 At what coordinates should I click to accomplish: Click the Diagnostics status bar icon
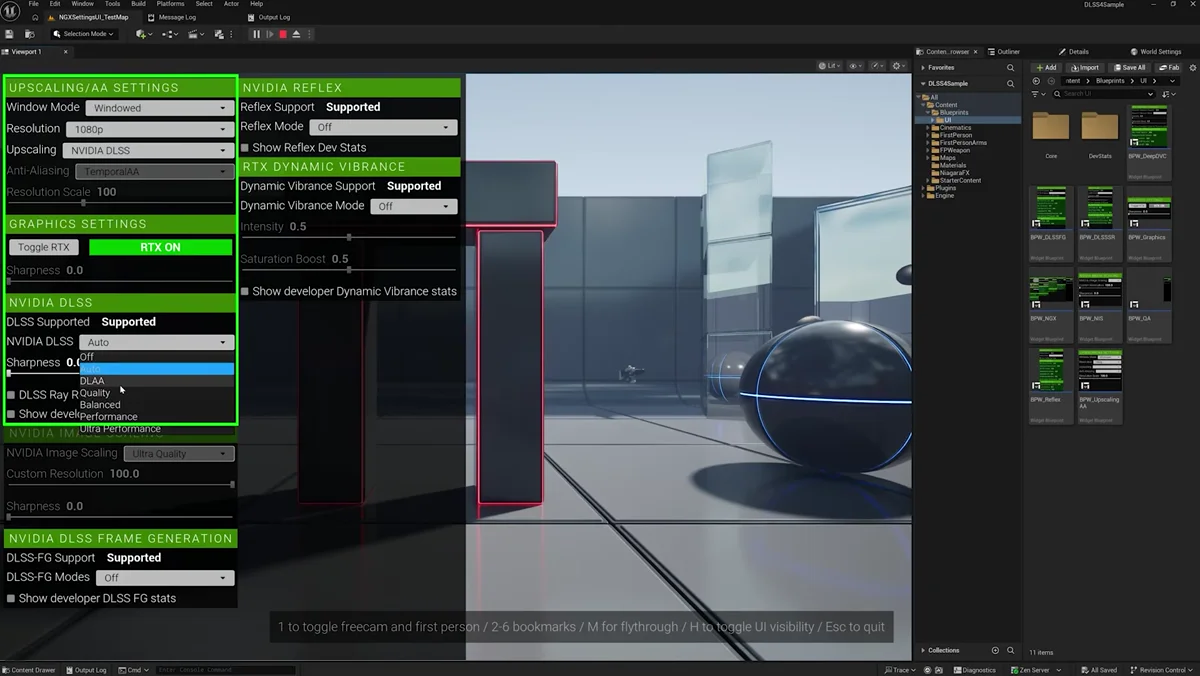pos(975,670)
